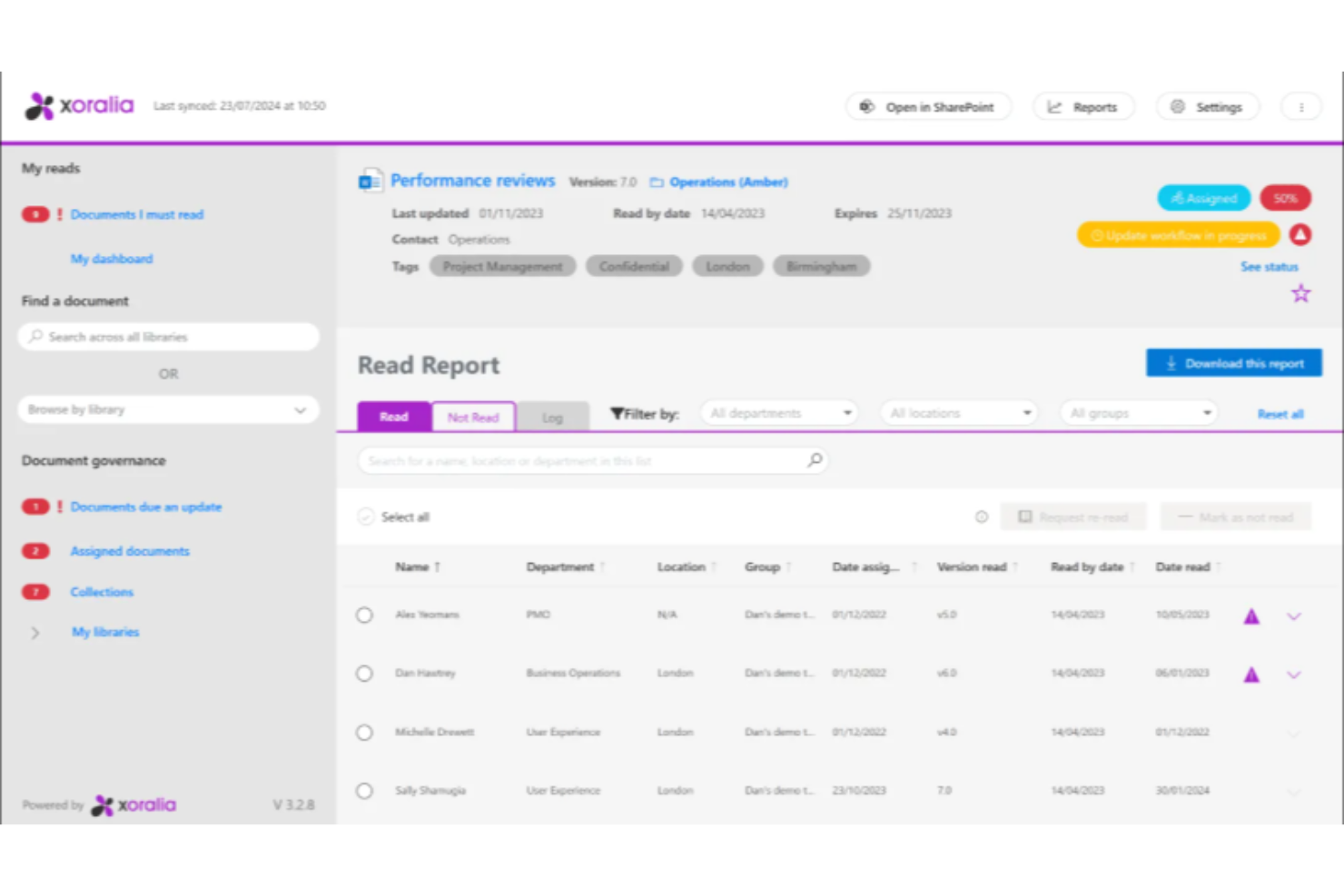The image size is (1344, 896).
Task: Open the Log tab
Action: [552, 417]
